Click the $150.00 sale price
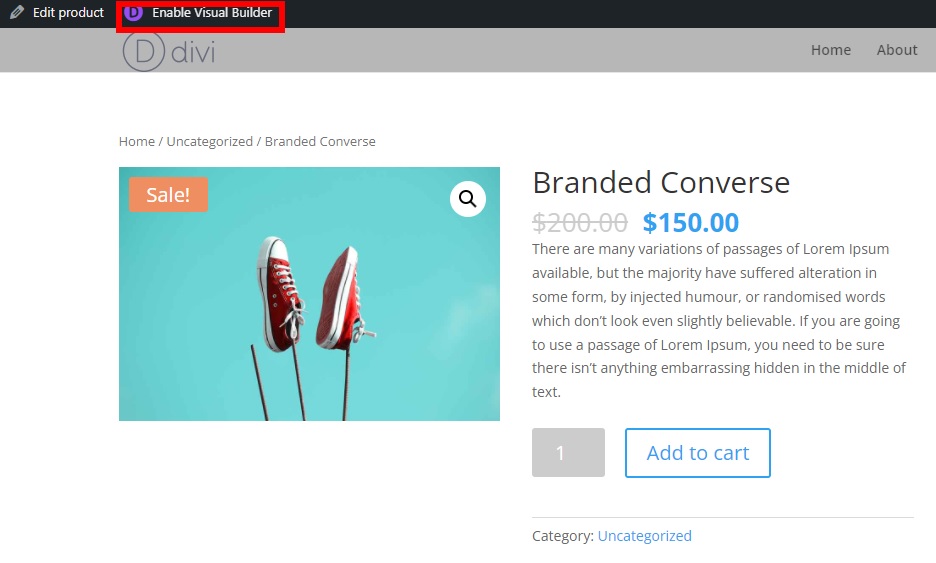The height and width of the screenshot is (563, 936). (x=691, y=223)
